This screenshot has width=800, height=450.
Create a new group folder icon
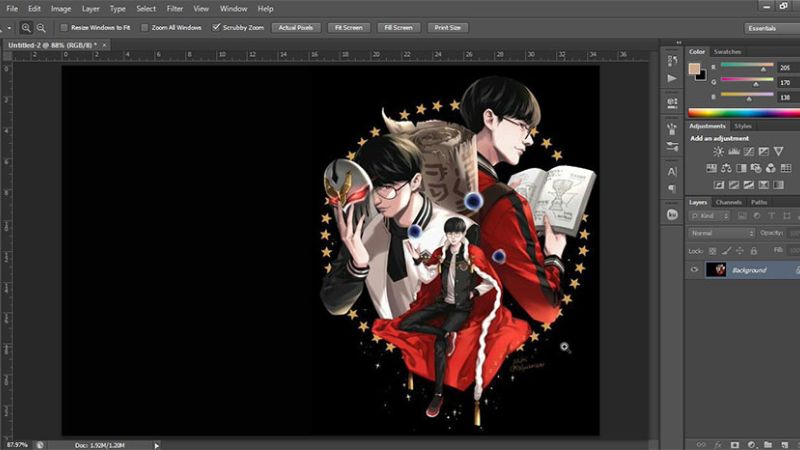click(768, 445)
